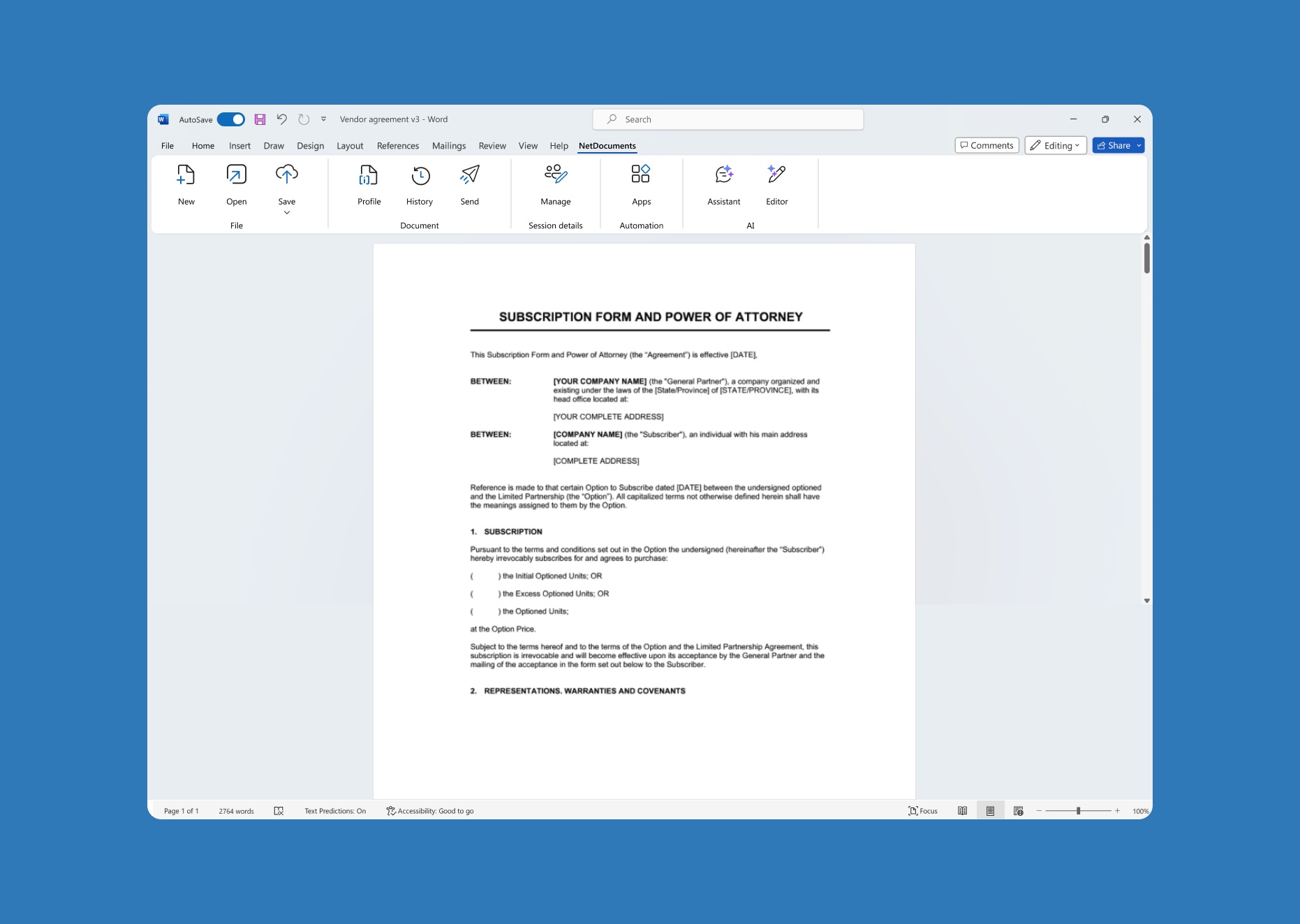Click Page 1 of 1 indicator

pyautogui.click(x=182, y=811)
